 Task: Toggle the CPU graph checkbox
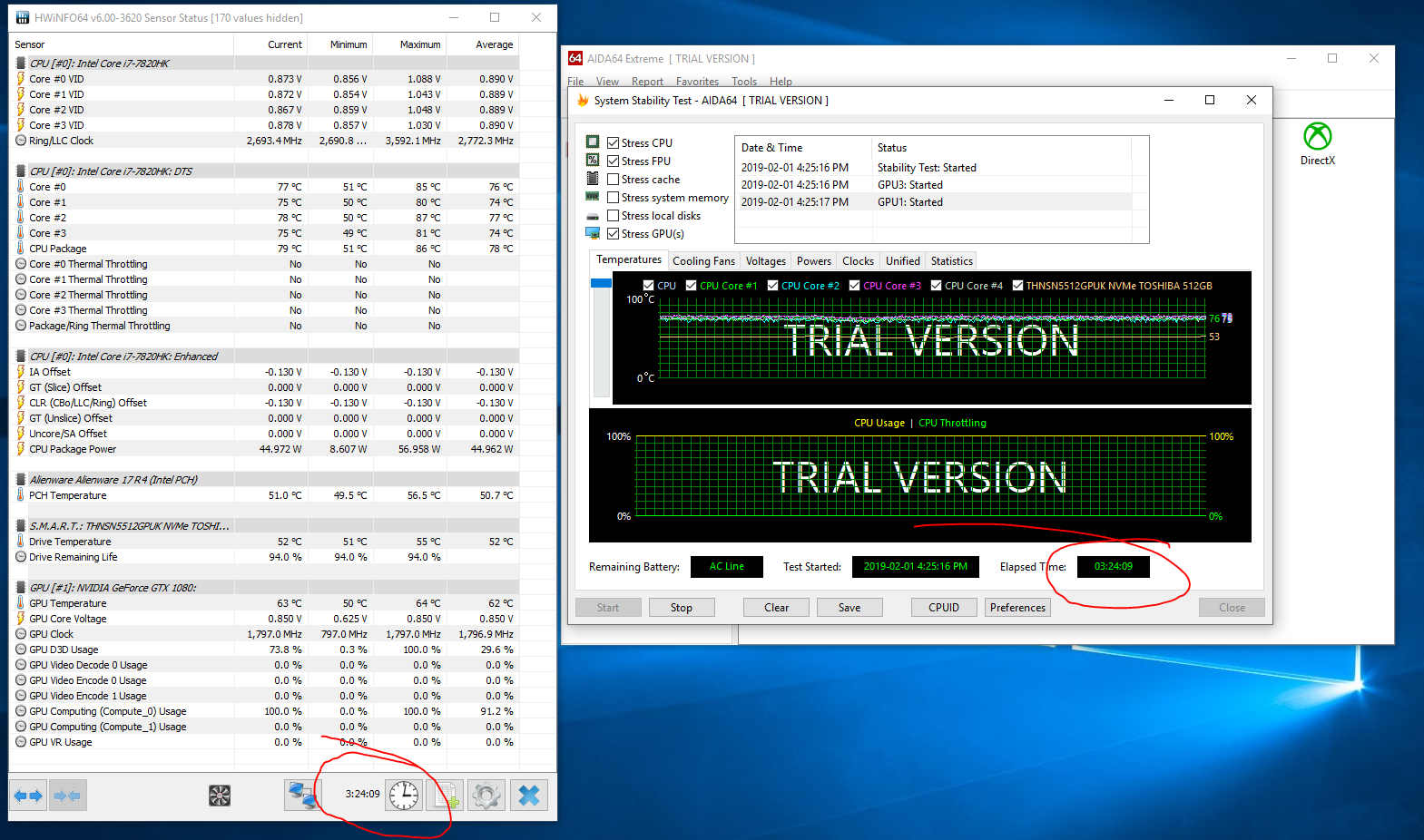tap(648, 285)
